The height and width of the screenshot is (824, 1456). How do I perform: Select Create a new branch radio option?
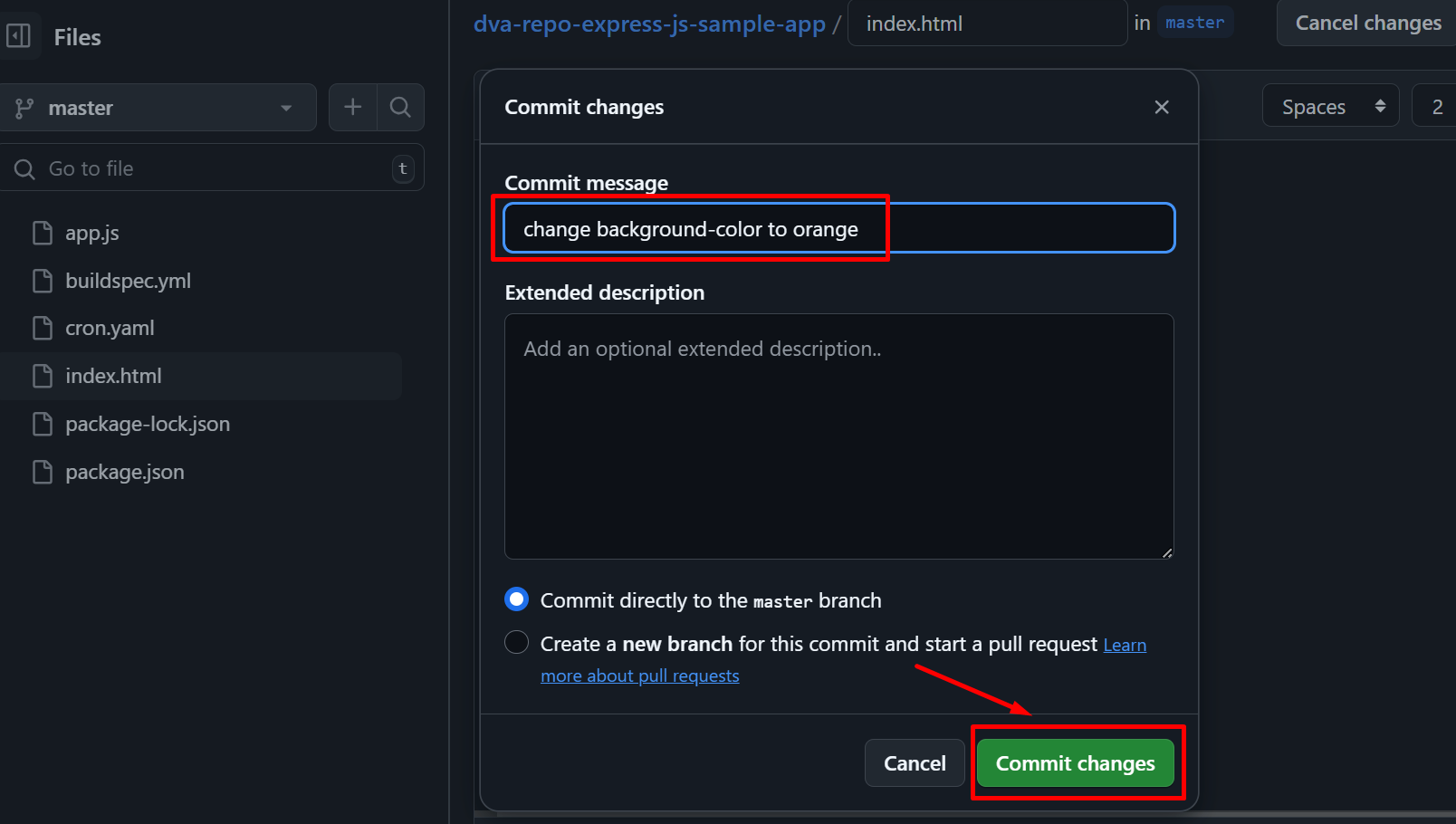point(516,643)
